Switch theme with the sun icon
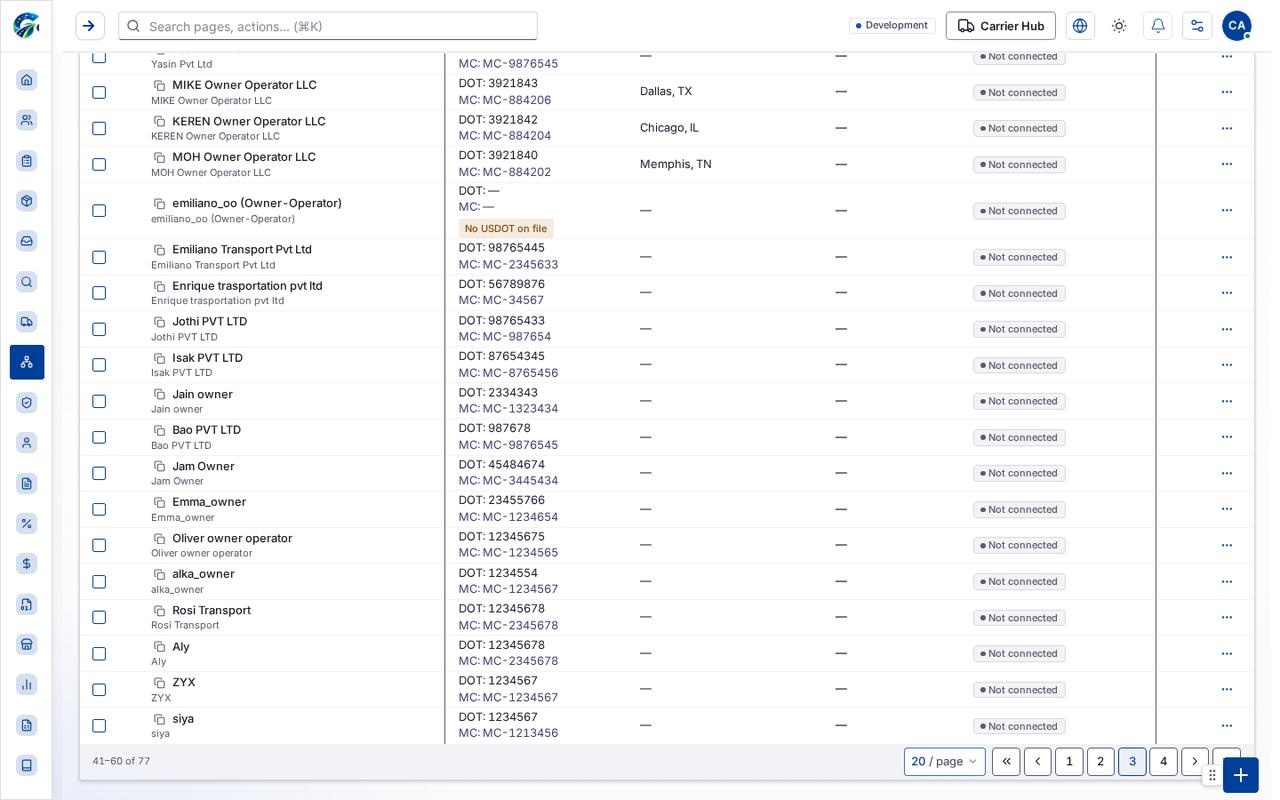 (1119, 26)
